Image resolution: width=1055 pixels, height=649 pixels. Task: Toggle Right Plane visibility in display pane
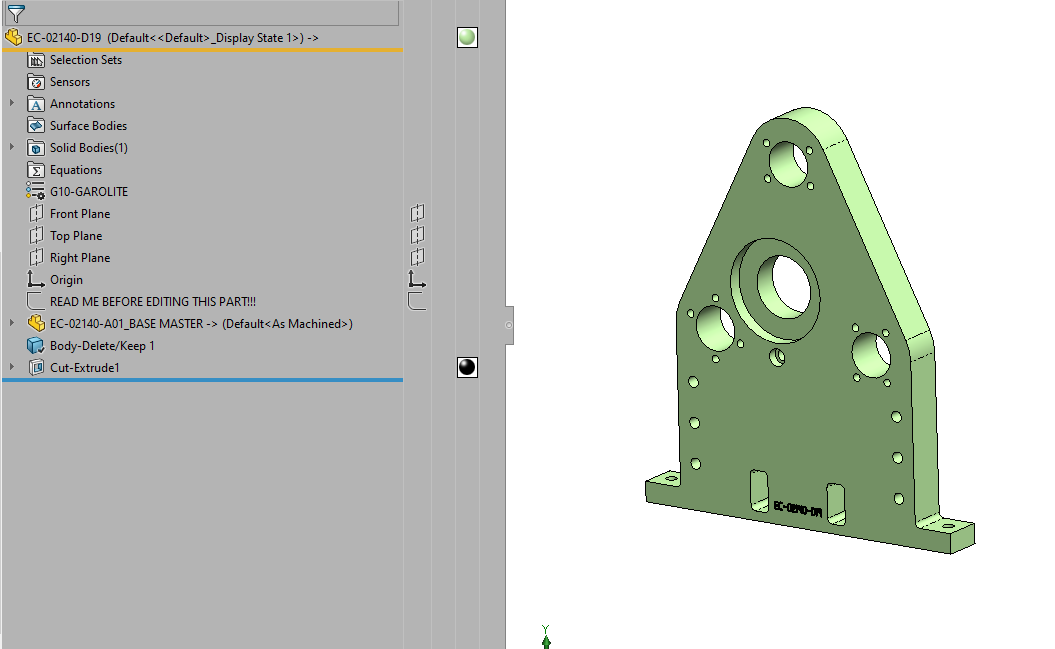pos(418,257)
